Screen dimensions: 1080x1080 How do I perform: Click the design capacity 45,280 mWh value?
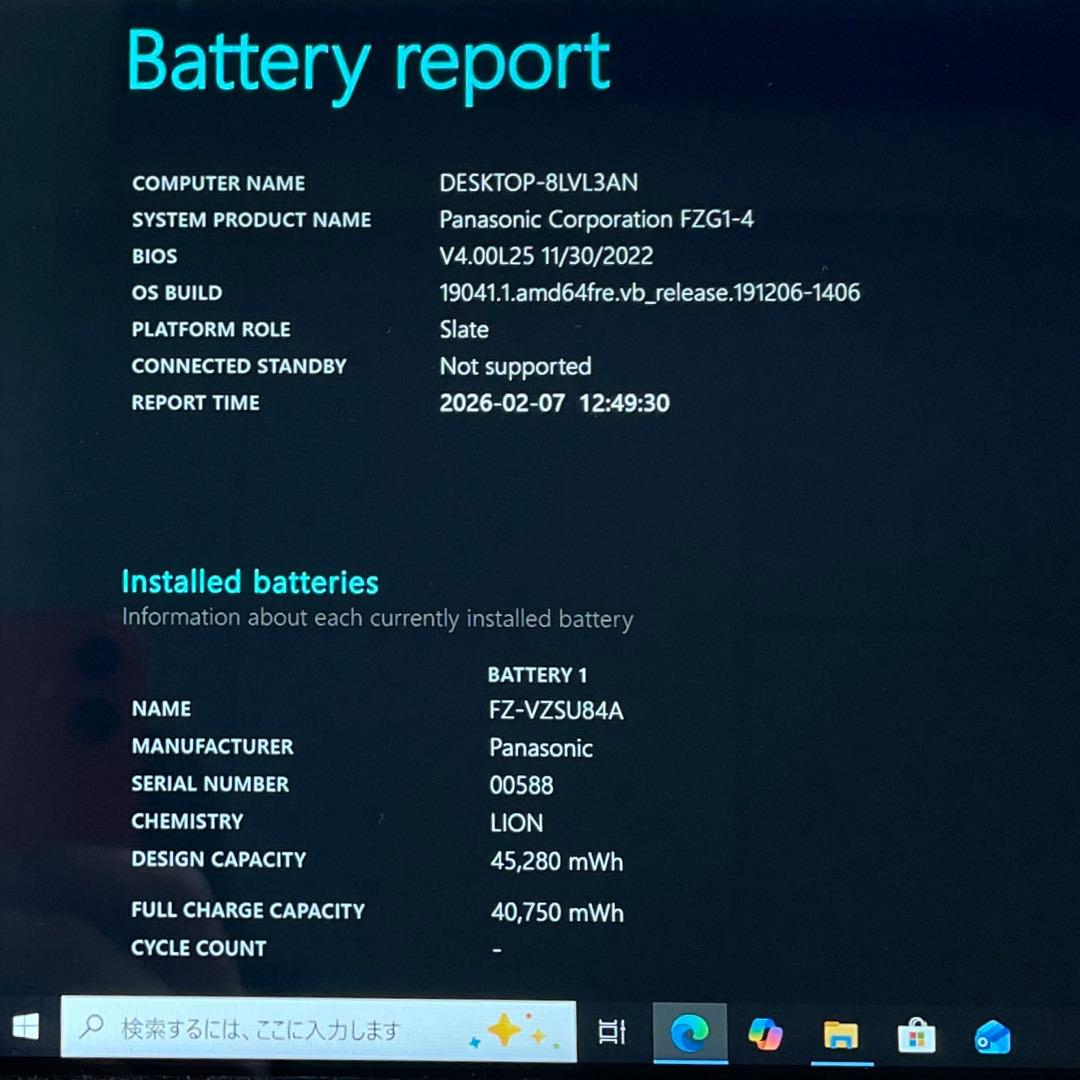(x=556, y=861)
